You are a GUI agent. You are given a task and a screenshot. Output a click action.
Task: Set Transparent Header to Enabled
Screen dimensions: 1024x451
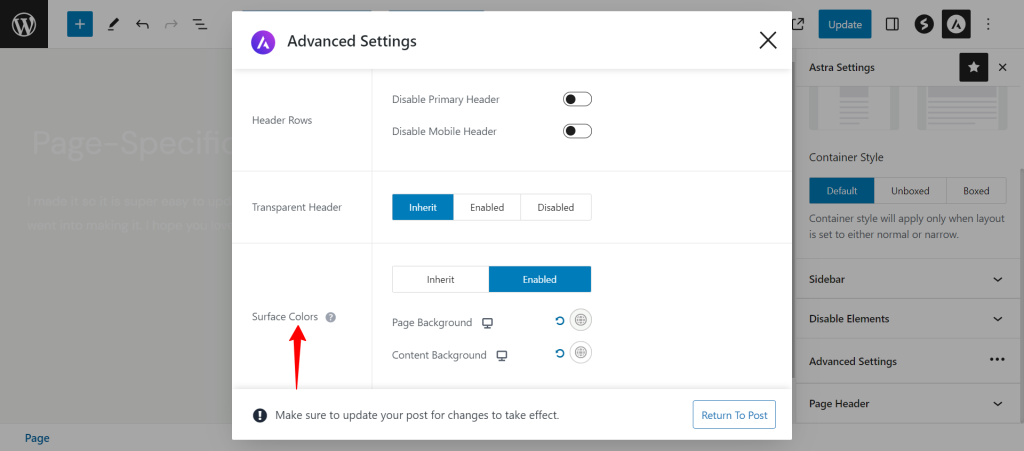487,208
